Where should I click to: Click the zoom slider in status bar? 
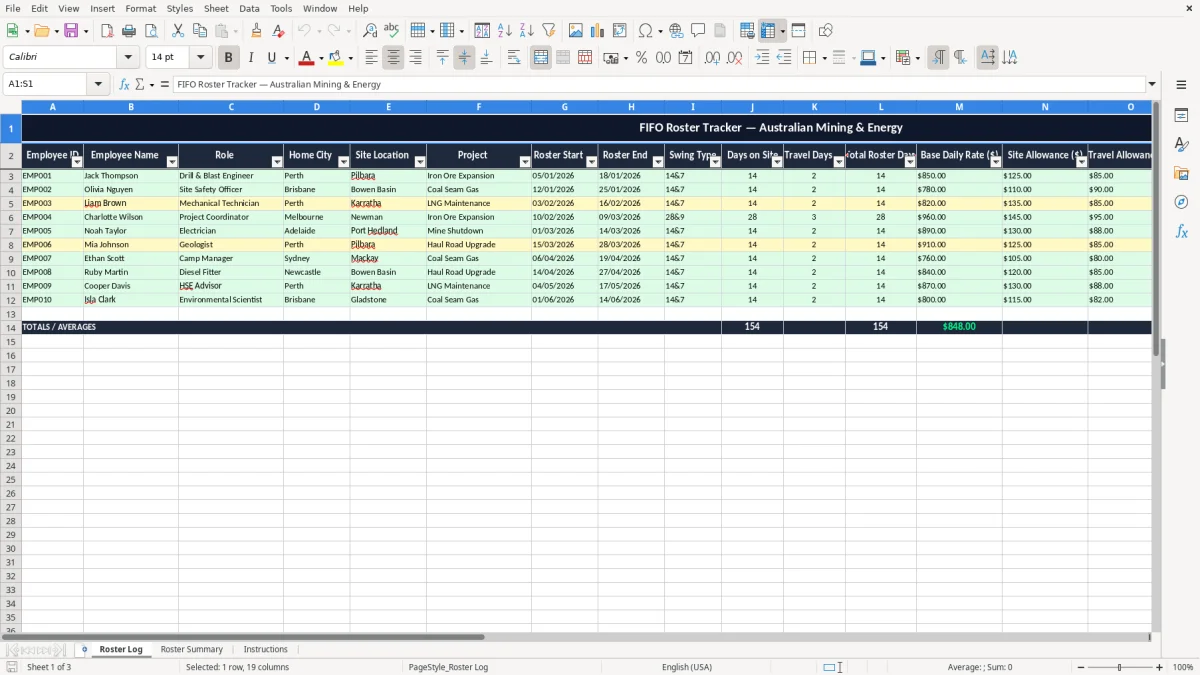1119,667
